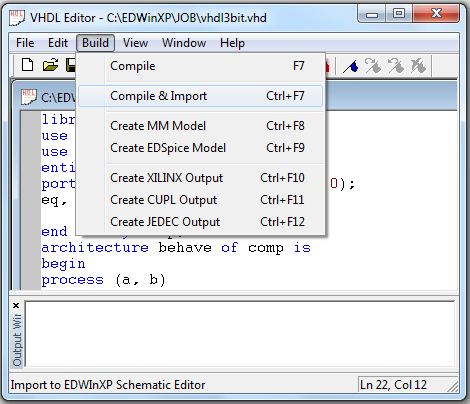
Task: Create a new file with the blank page icon
Action: coord(27,65)
